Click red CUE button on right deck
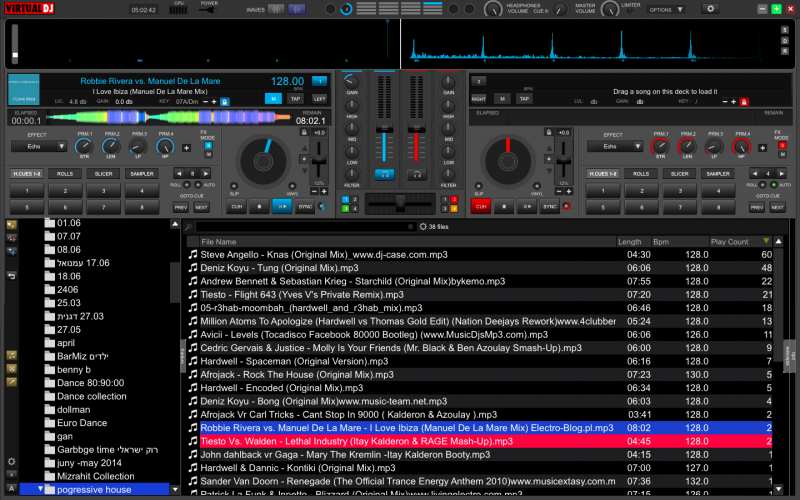 tap(481, 207)
